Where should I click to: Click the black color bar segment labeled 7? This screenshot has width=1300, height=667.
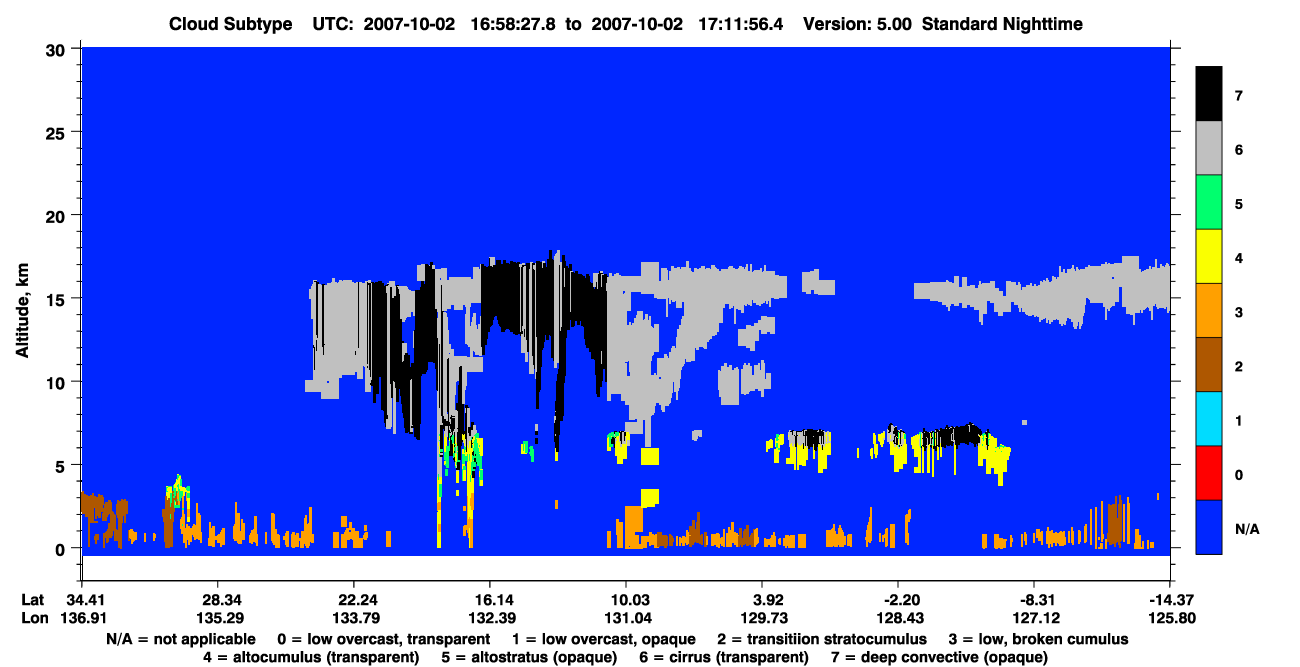point(1209,94)
